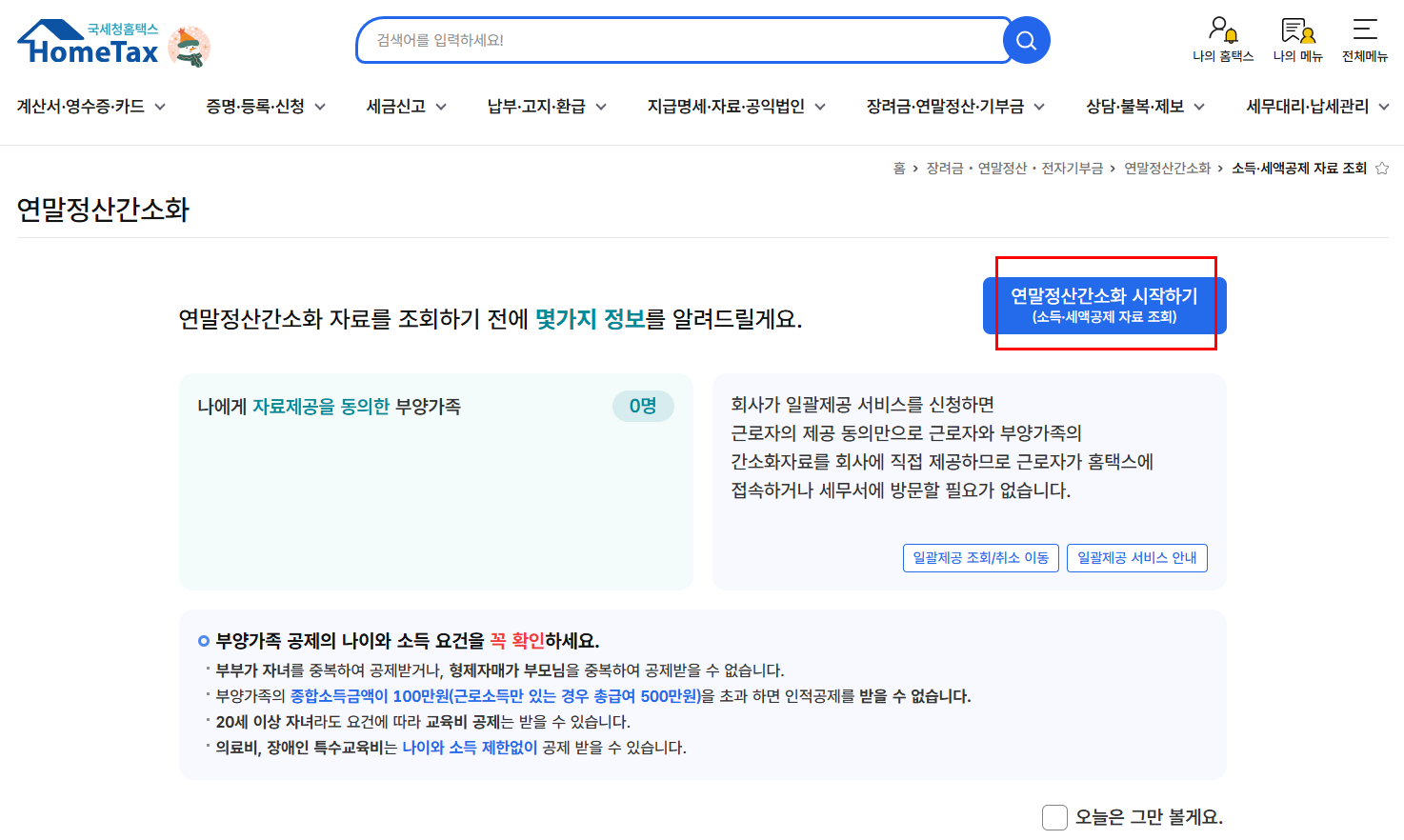This screenshot has height=840, width=1404.
Task: Click the favorite star icon in breadcrumb
Action: pyautogui.click(x=1382, y=169)
